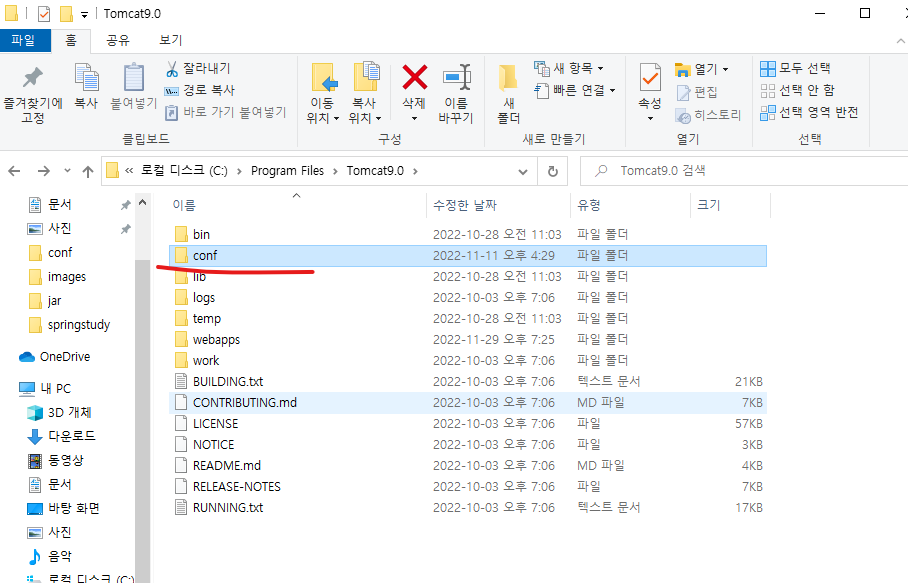908x583 pixels.
Task: Click Select none (선택 안 함)
Action: (x=797, y=90)
